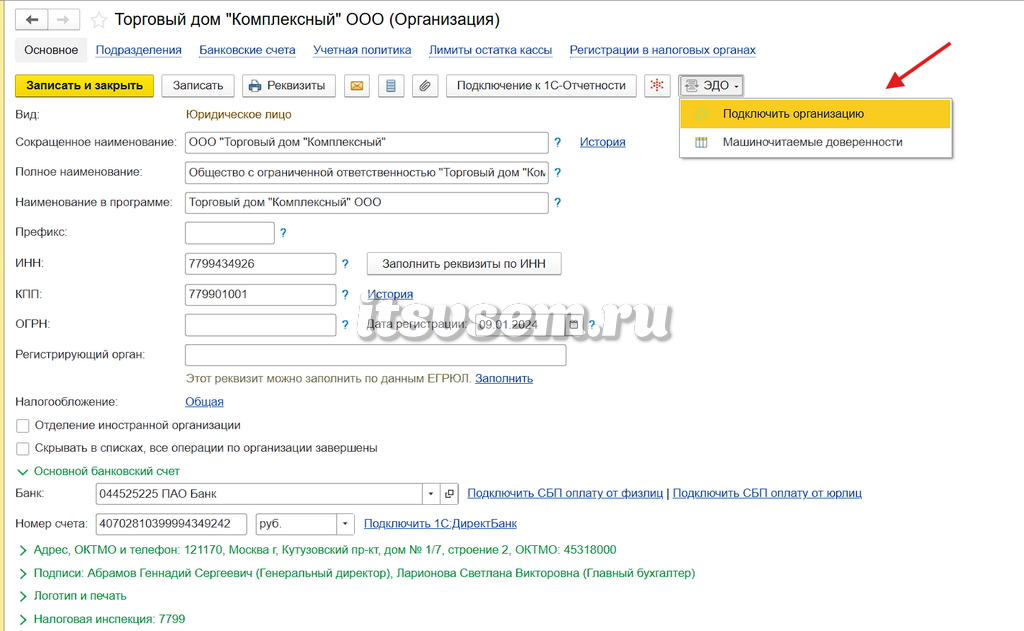Toggle Отделение иностранной организации checkbox

coord(23,426)
